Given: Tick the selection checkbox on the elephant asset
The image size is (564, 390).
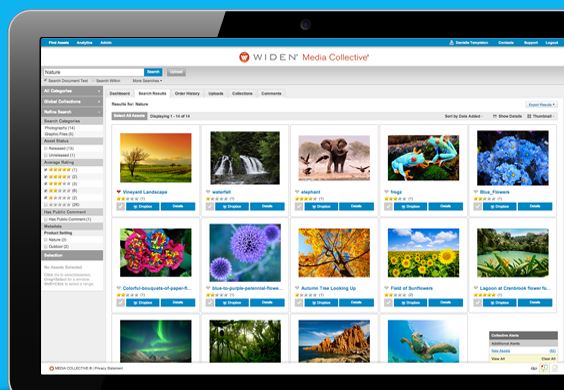Looking at the screenshot, I should (299, 207).
